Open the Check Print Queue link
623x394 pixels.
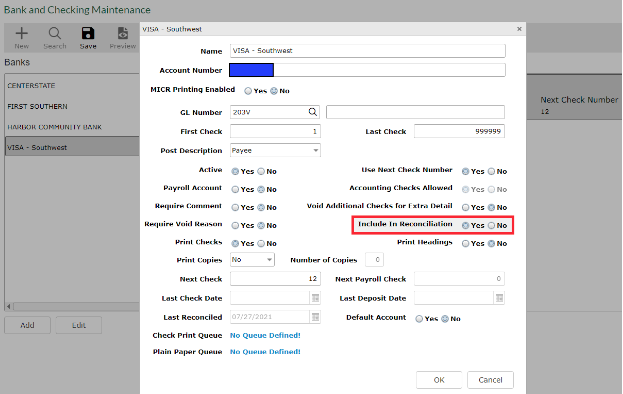click(x=265, y=336)
